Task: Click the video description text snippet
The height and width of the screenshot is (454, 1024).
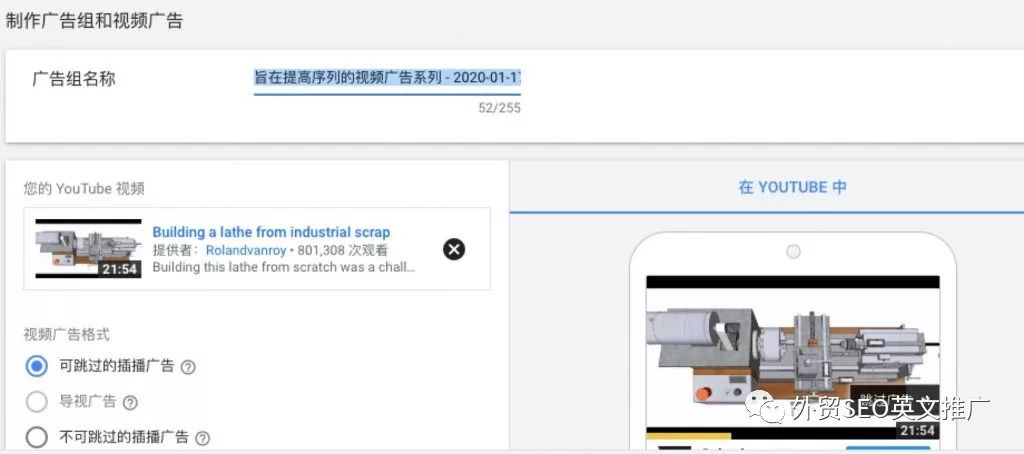Action: pyautogui.click(x=283, y=268)
